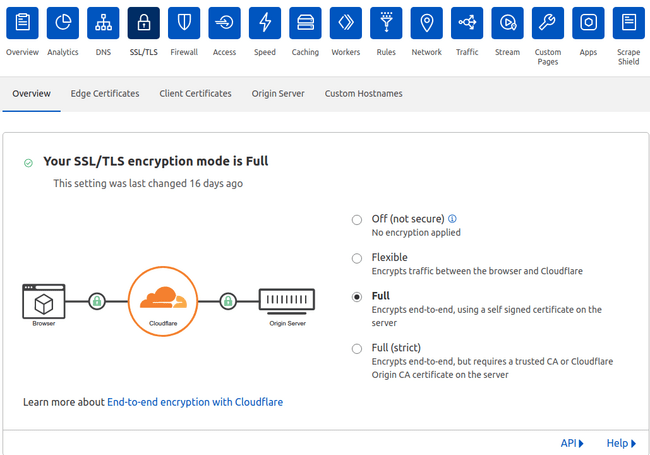Open the Analytics pie chart icon

click(x=63, y=23)
